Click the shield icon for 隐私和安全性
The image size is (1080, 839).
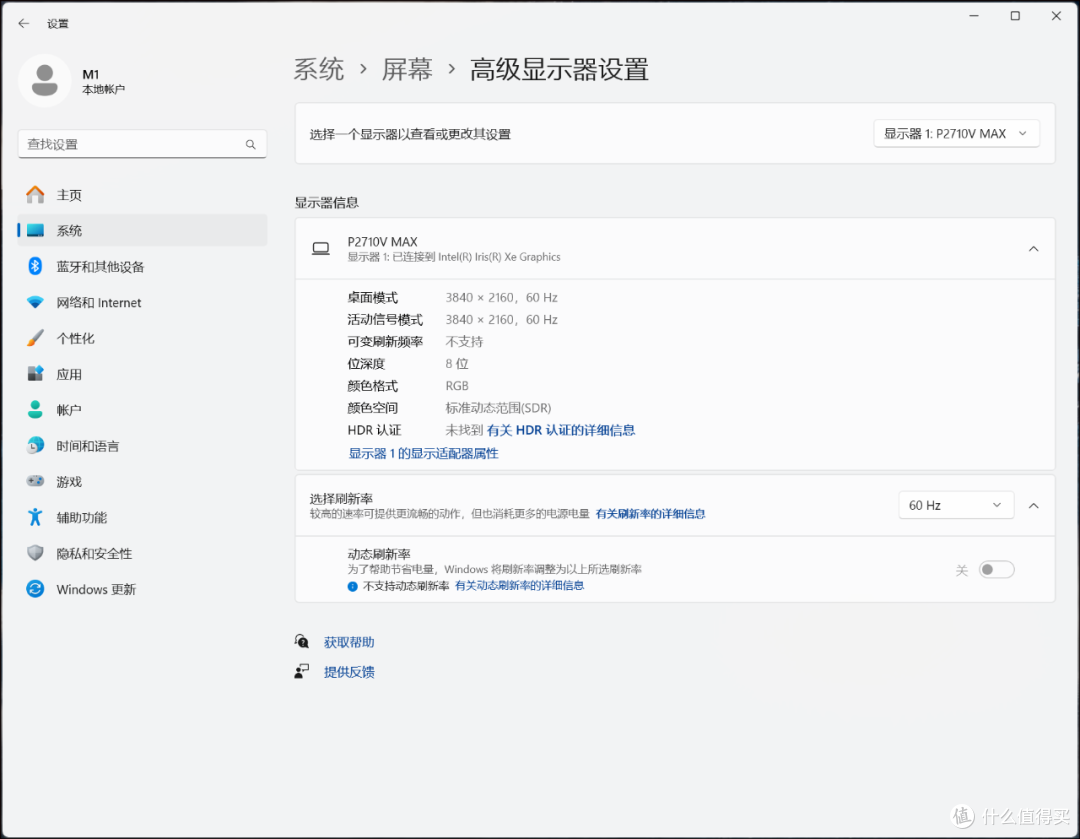(35, 553)
